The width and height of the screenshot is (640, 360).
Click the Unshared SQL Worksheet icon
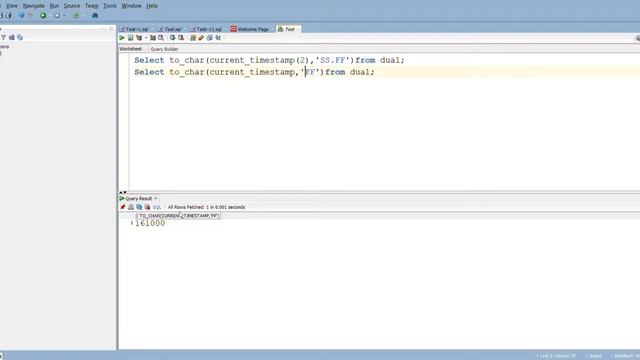(x=193, y=38)
